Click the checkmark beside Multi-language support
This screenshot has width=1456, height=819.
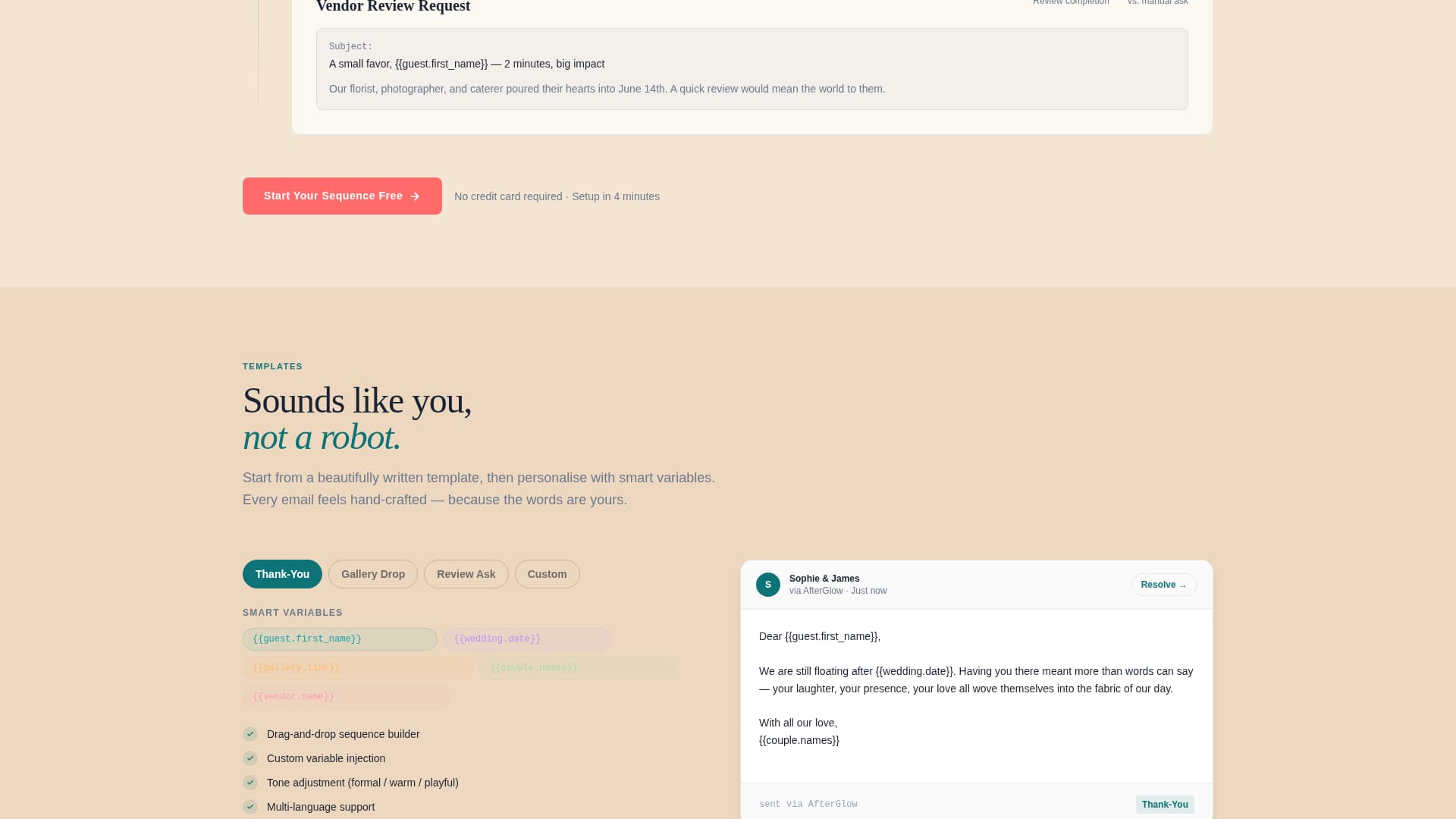pyautogui.click(x=249, y=807)
